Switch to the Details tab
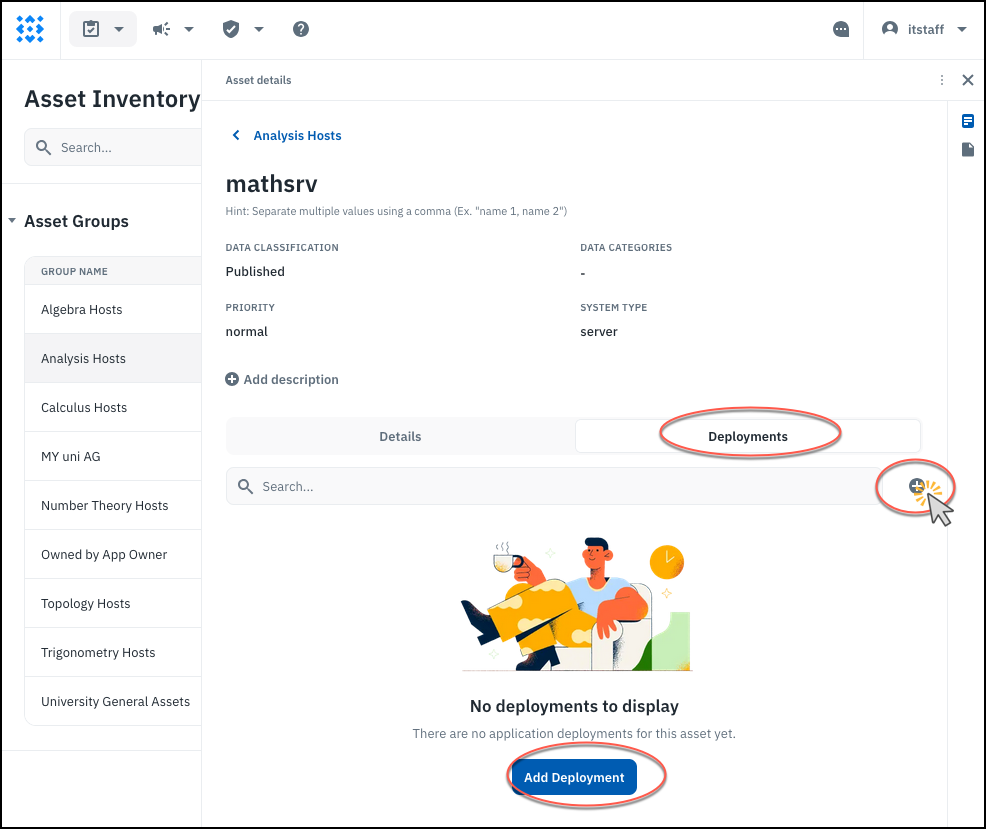 point(400,436)
